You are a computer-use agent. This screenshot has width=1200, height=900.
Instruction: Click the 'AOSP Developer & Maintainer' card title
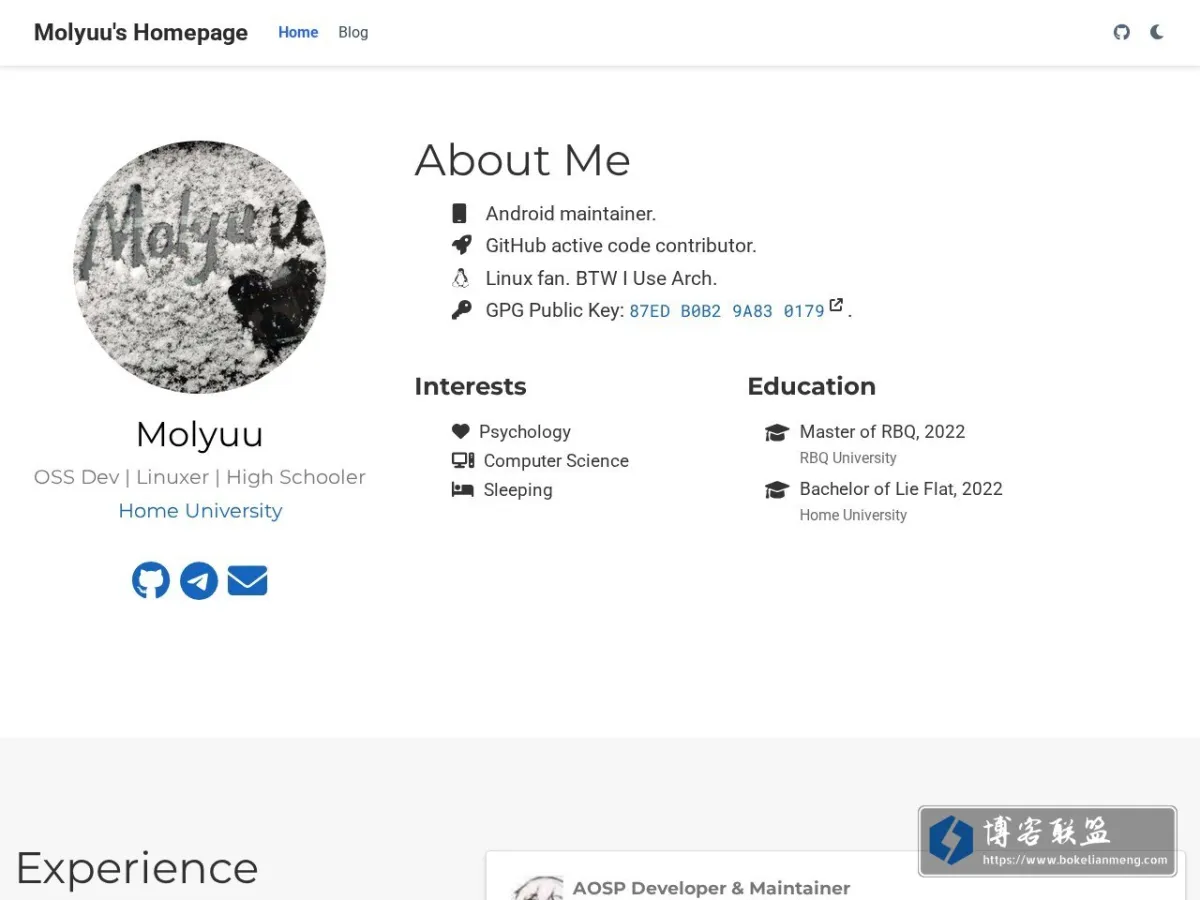point(711,887)
